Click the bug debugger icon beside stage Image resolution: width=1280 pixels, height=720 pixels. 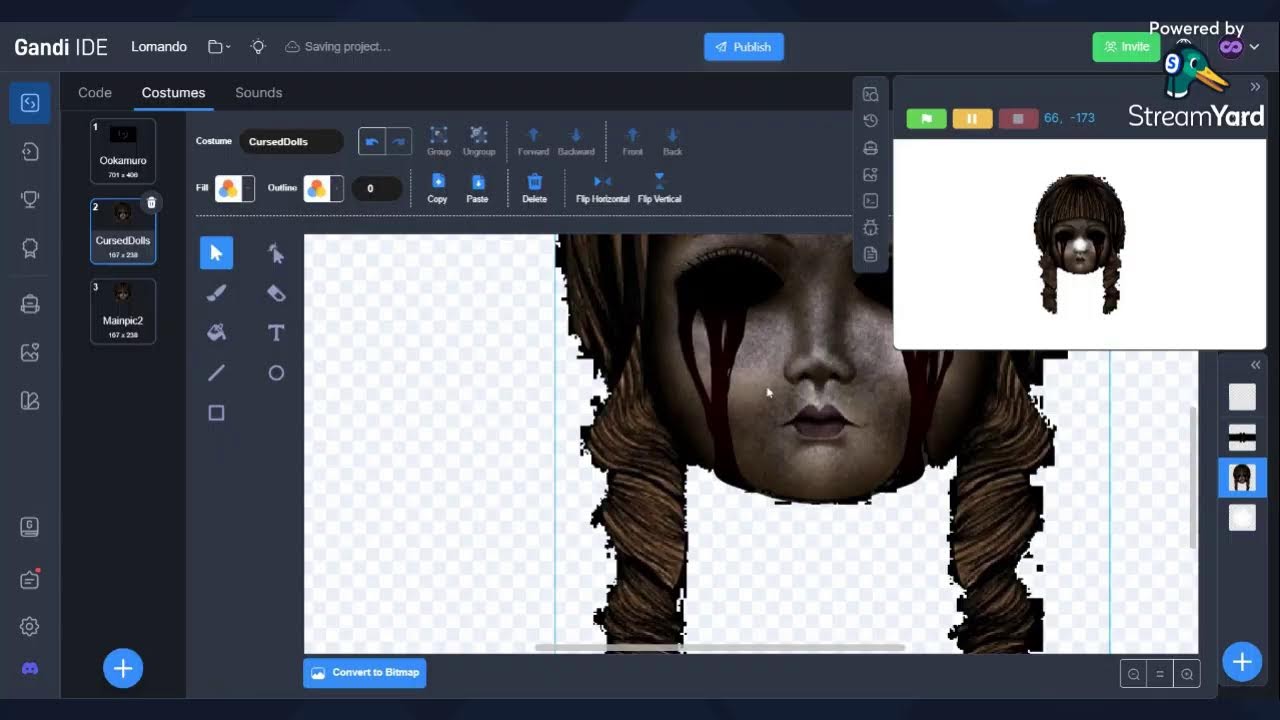click(870, 228)
